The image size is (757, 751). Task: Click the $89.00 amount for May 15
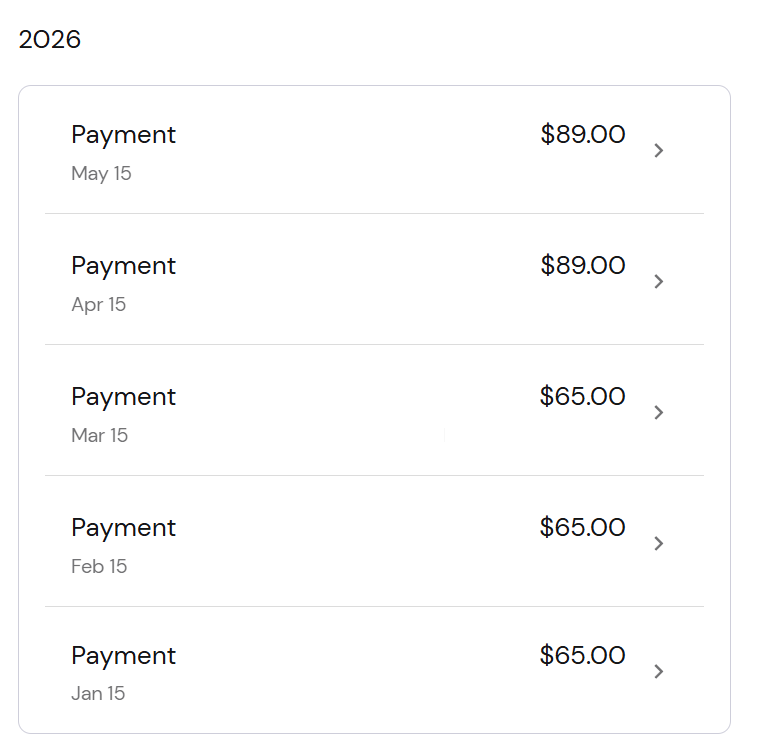click(x=583, y=134)
